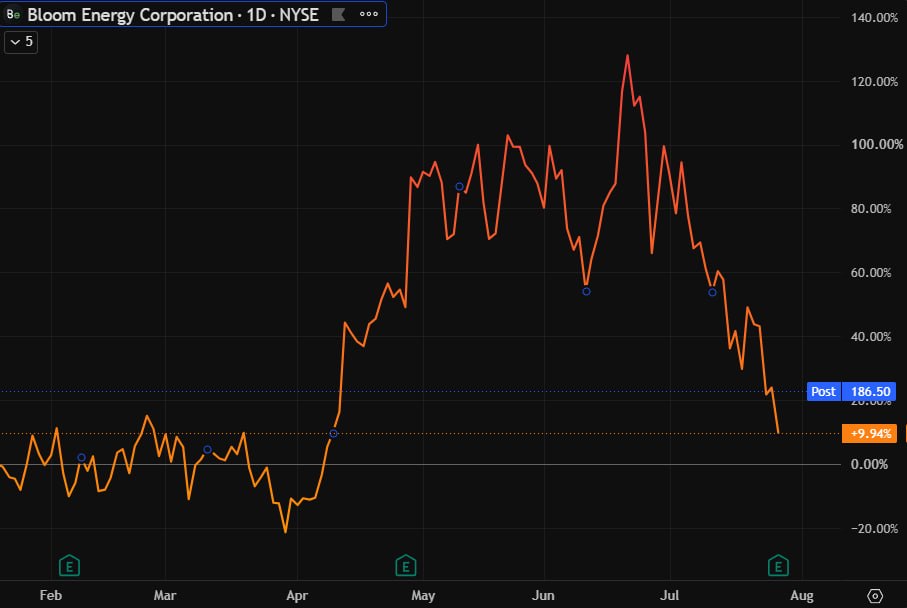Click the earnings E marker before Aug

tap(778, 565)
